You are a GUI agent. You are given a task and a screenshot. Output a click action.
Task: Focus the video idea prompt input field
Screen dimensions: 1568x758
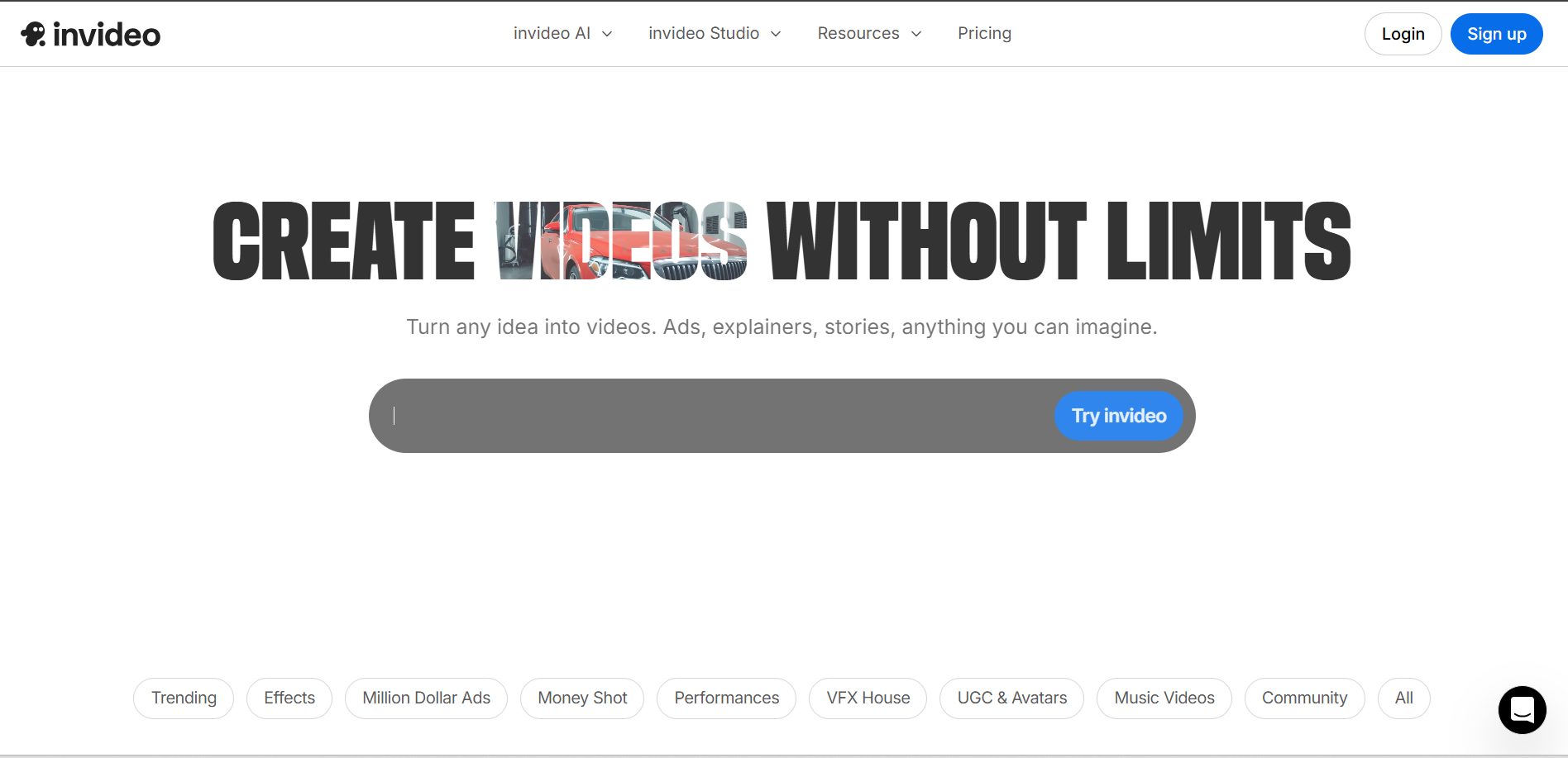(x=711, y=416)
